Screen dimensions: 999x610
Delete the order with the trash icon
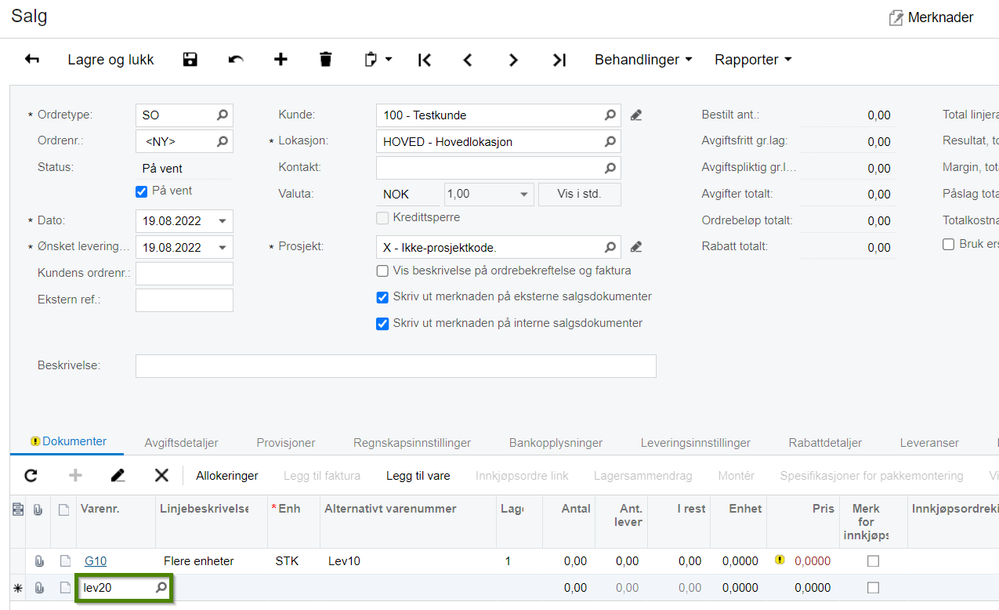(326, 59)
